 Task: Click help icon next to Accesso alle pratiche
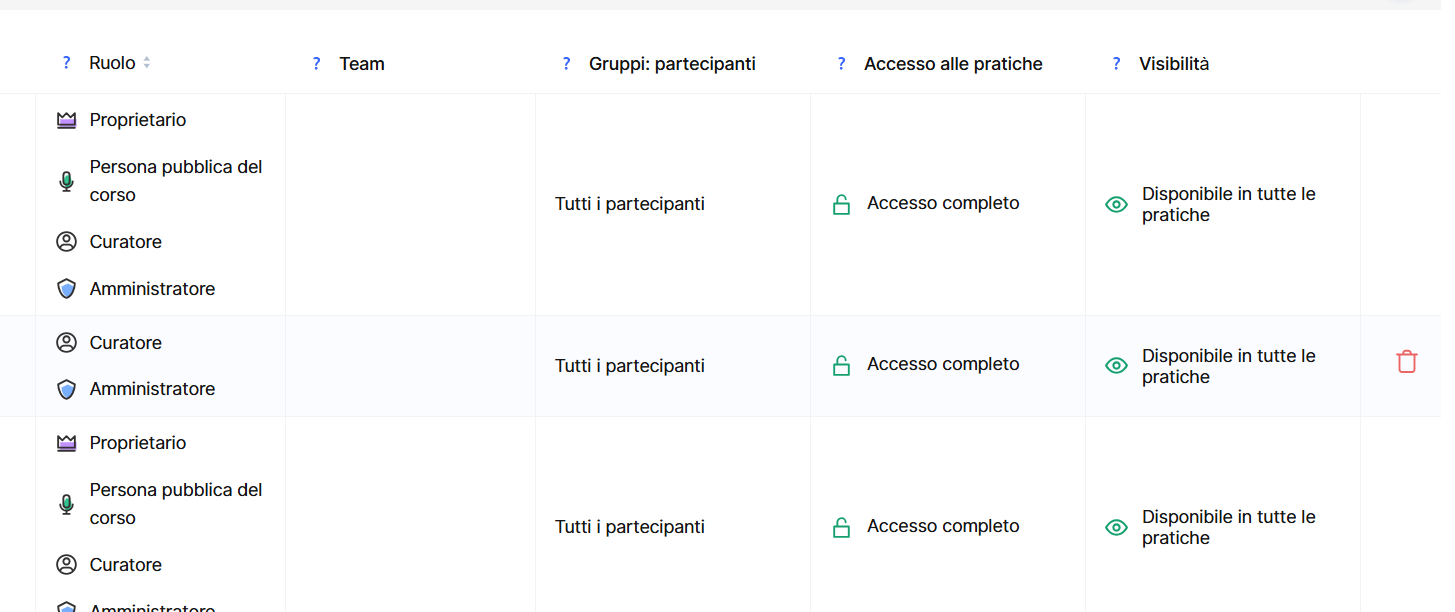[841, 64]
